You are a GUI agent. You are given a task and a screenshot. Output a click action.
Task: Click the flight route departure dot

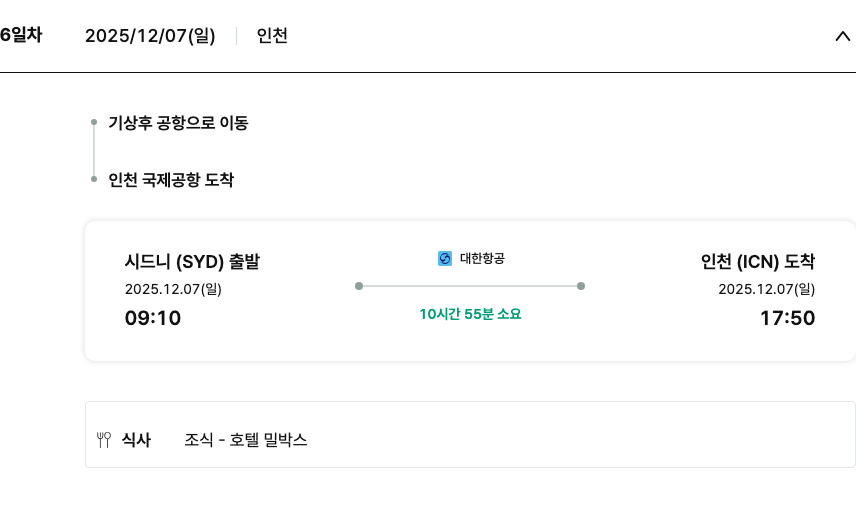(359, 286)
